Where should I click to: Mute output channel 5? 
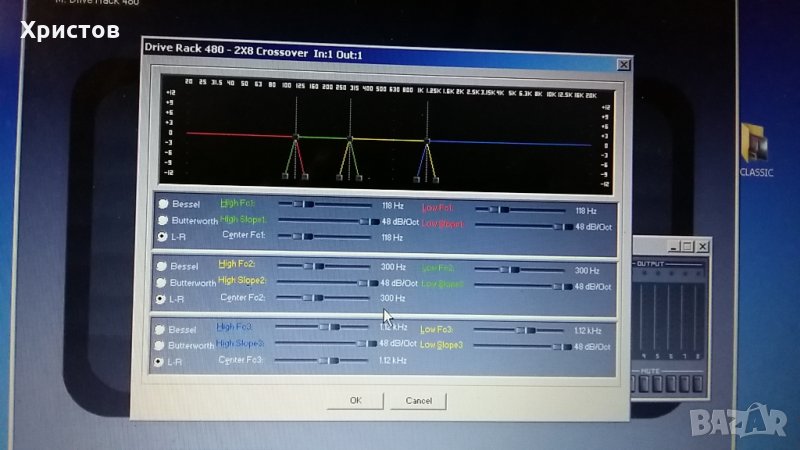[658, 385]
